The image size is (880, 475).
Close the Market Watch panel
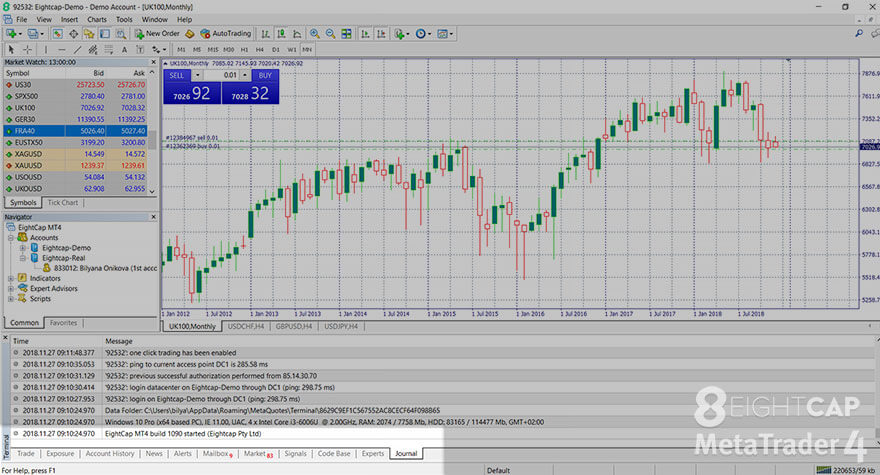[153, 62]
